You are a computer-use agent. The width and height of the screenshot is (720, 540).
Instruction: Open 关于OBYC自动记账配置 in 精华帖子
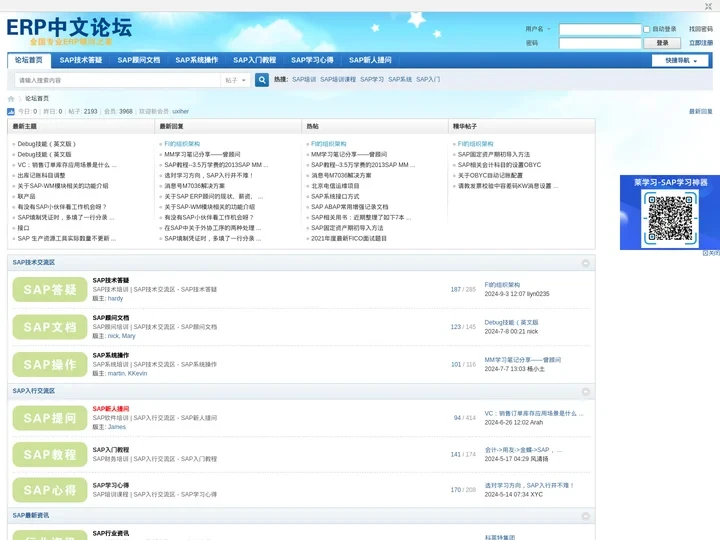coord(490,175)
